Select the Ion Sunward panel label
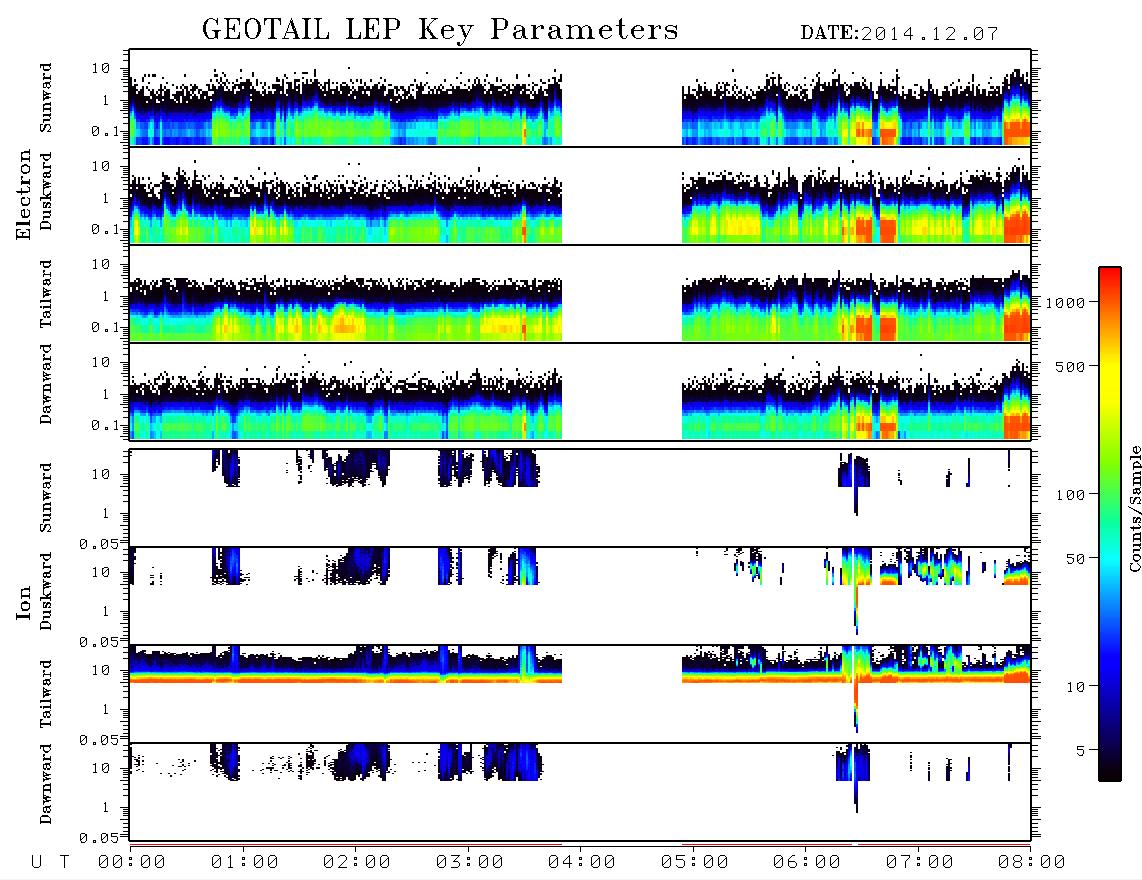Viewport: 1142px width, 880px height. (x=46, y=498)
